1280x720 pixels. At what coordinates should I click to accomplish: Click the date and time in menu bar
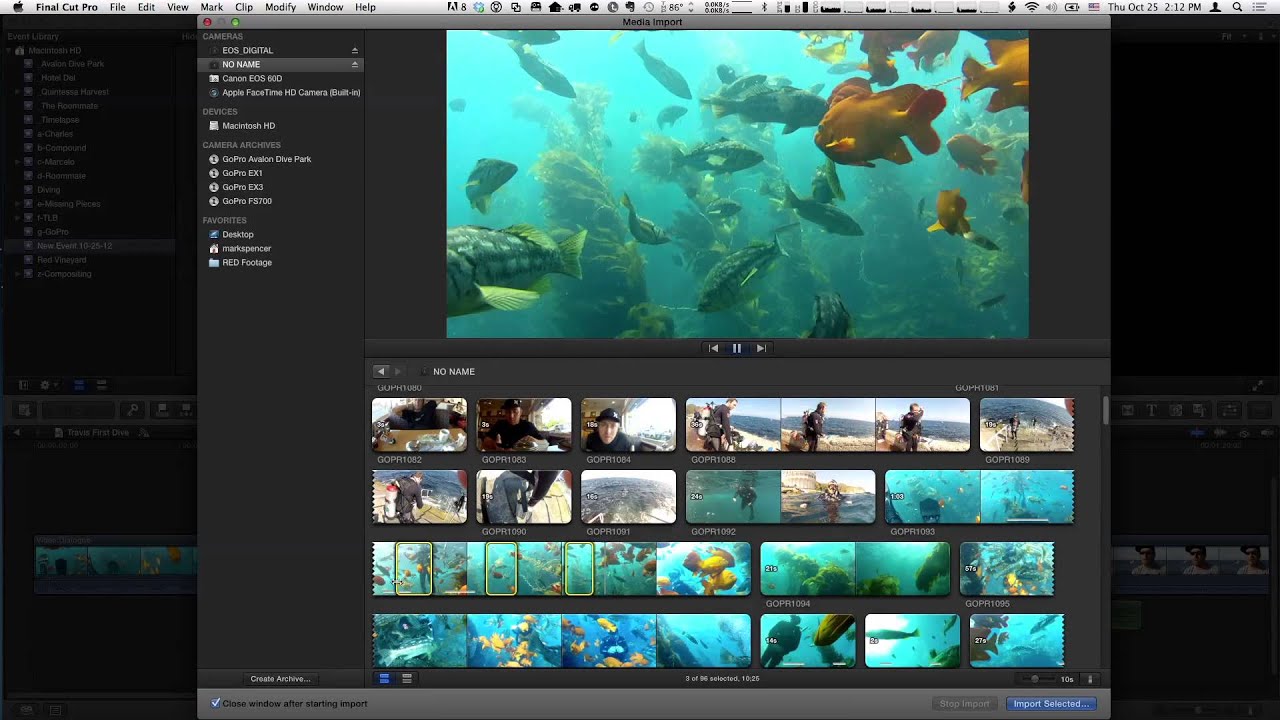tap(1153, 7)
